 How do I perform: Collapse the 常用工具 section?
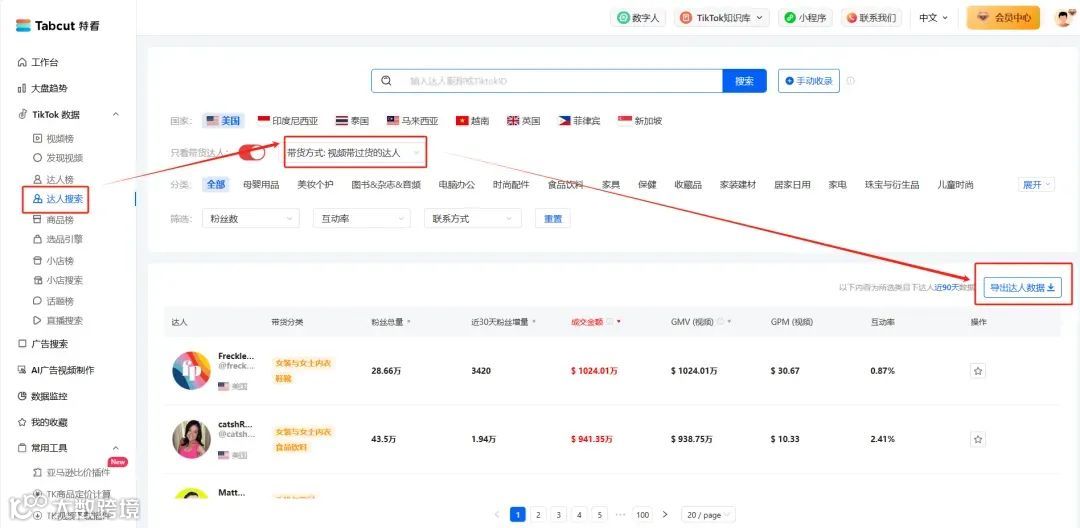pos(116,448)
